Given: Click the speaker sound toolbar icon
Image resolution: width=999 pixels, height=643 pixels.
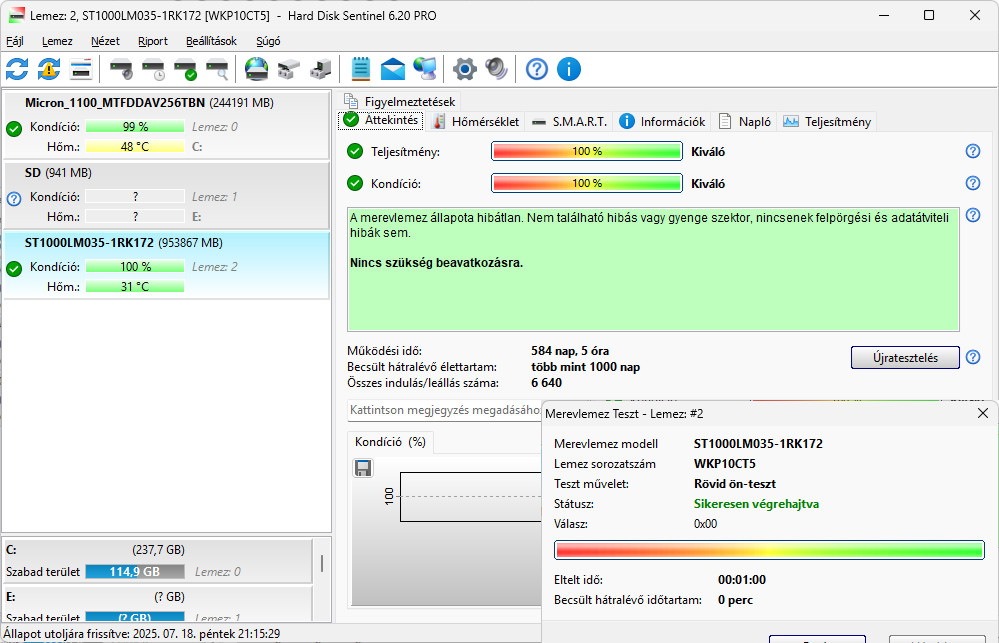Looking at the screenshot, I should click(x=496, y=69).
